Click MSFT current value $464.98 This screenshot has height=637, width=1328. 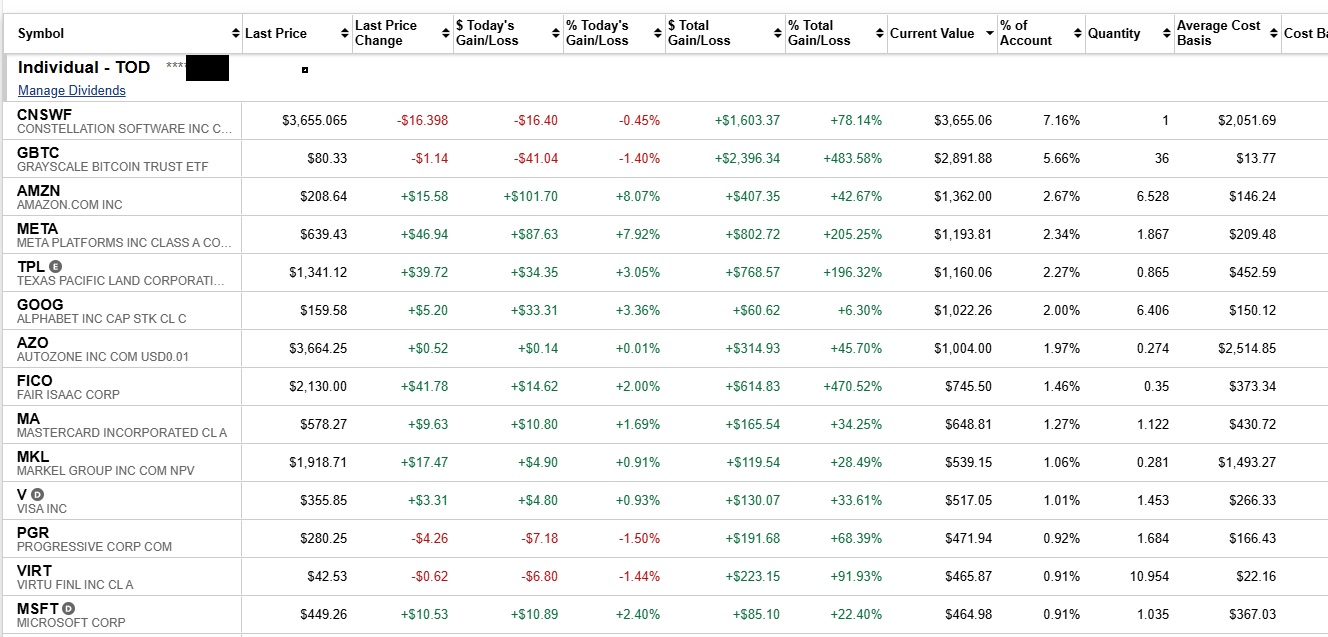[x=969, y=614]
